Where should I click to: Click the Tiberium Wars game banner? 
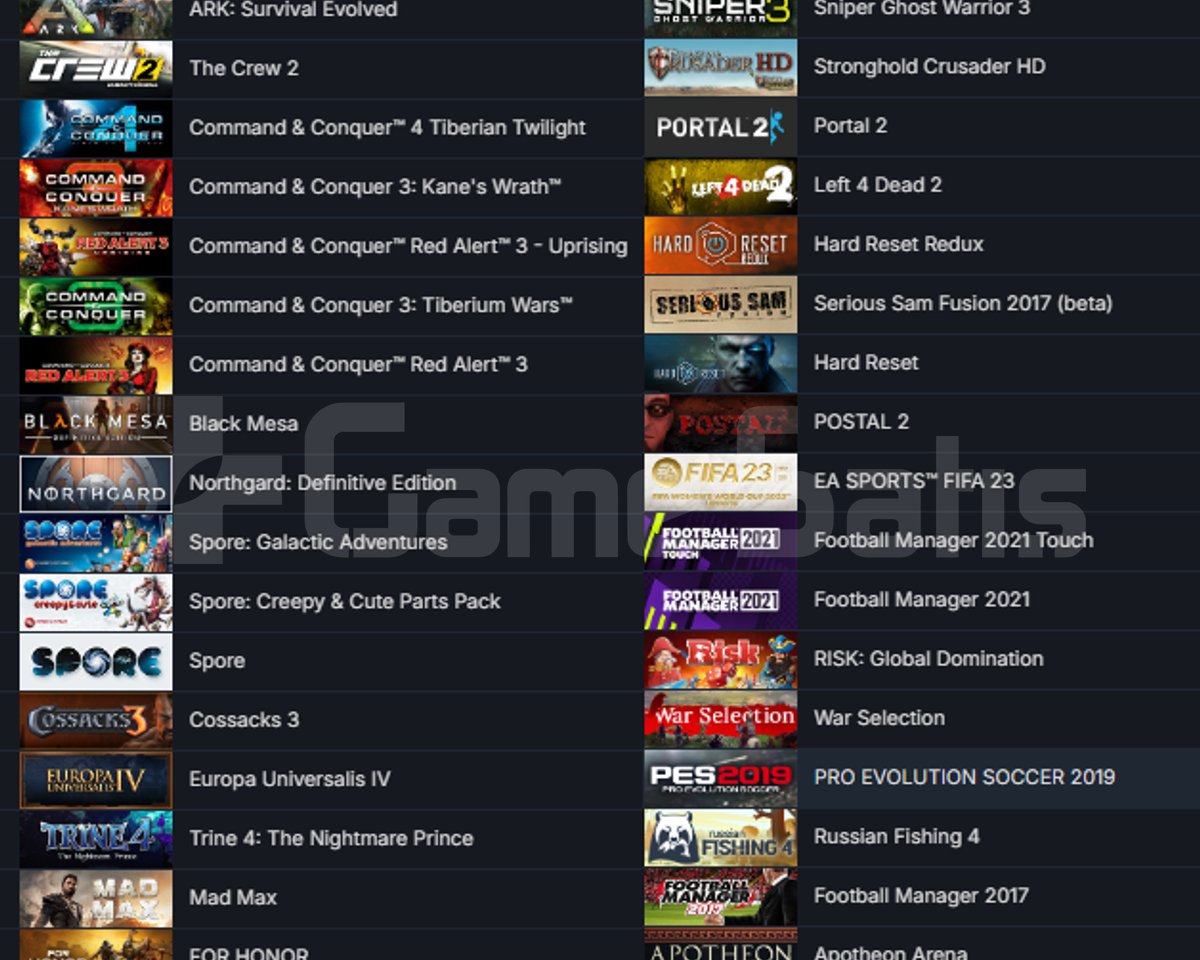96,305
